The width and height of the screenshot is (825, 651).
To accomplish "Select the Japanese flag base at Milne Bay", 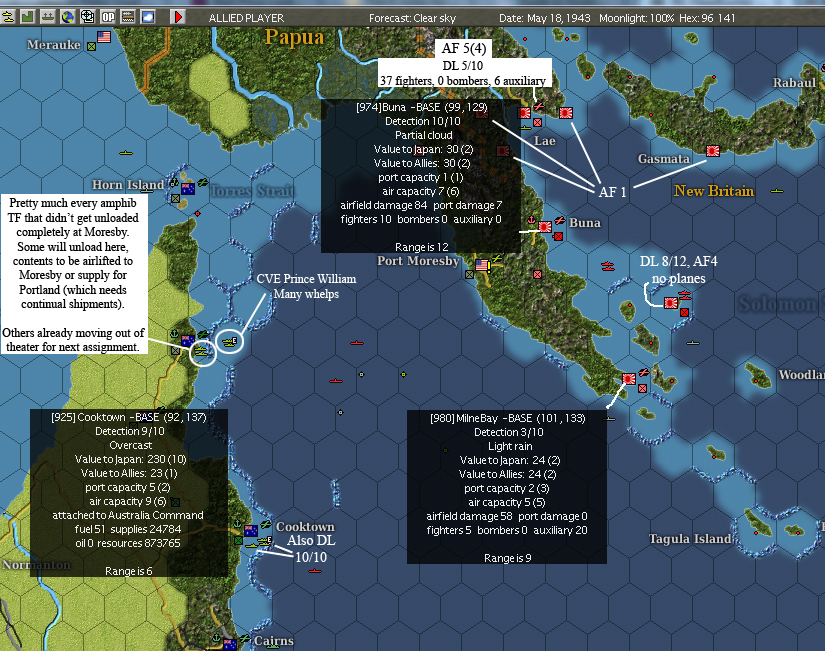I will point(629,378).
